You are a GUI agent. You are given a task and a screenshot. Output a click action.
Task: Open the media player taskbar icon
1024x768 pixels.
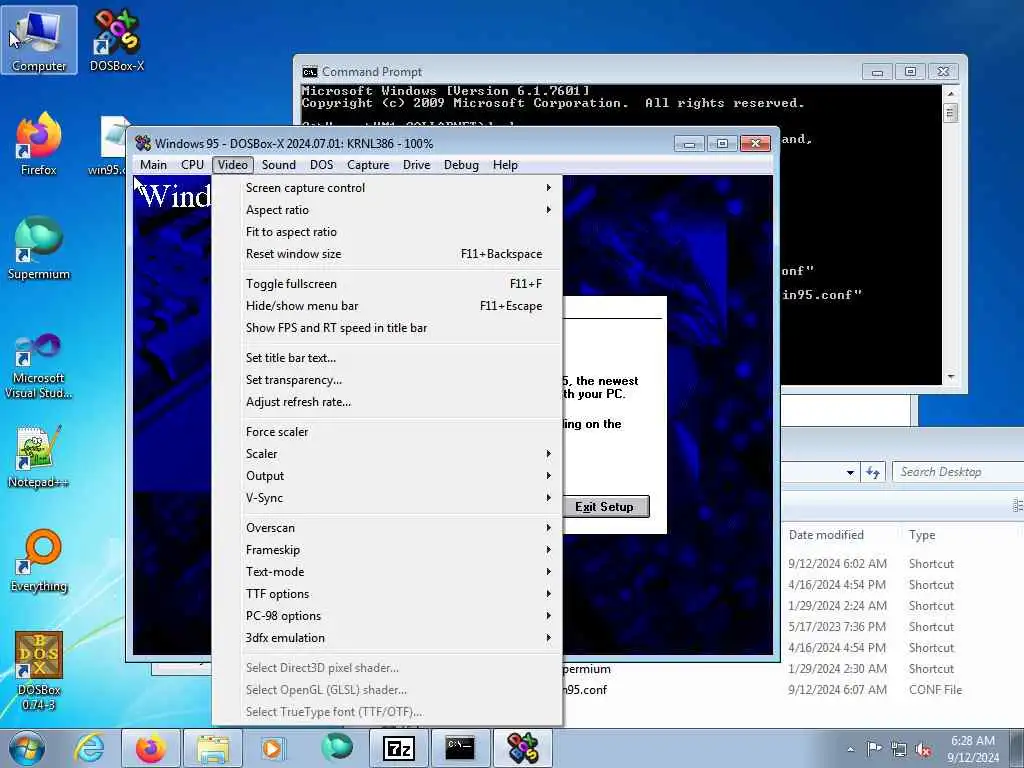coord(272,748)
